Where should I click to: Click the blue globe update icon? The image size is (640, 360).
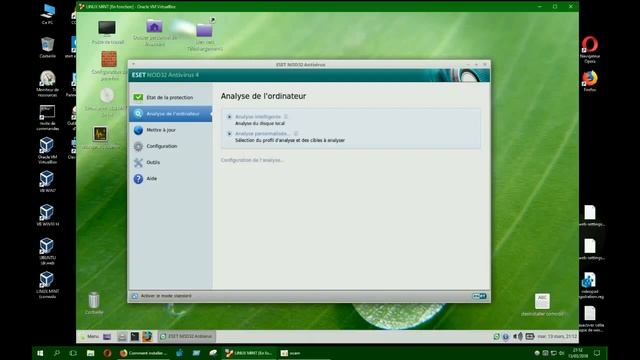138,130
